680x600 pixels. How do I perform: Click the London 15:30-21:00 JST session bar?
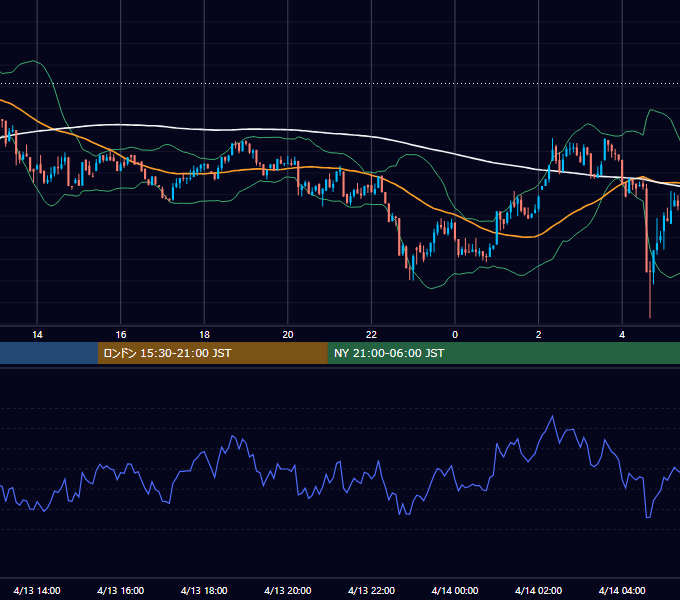(x=212, y=353)
